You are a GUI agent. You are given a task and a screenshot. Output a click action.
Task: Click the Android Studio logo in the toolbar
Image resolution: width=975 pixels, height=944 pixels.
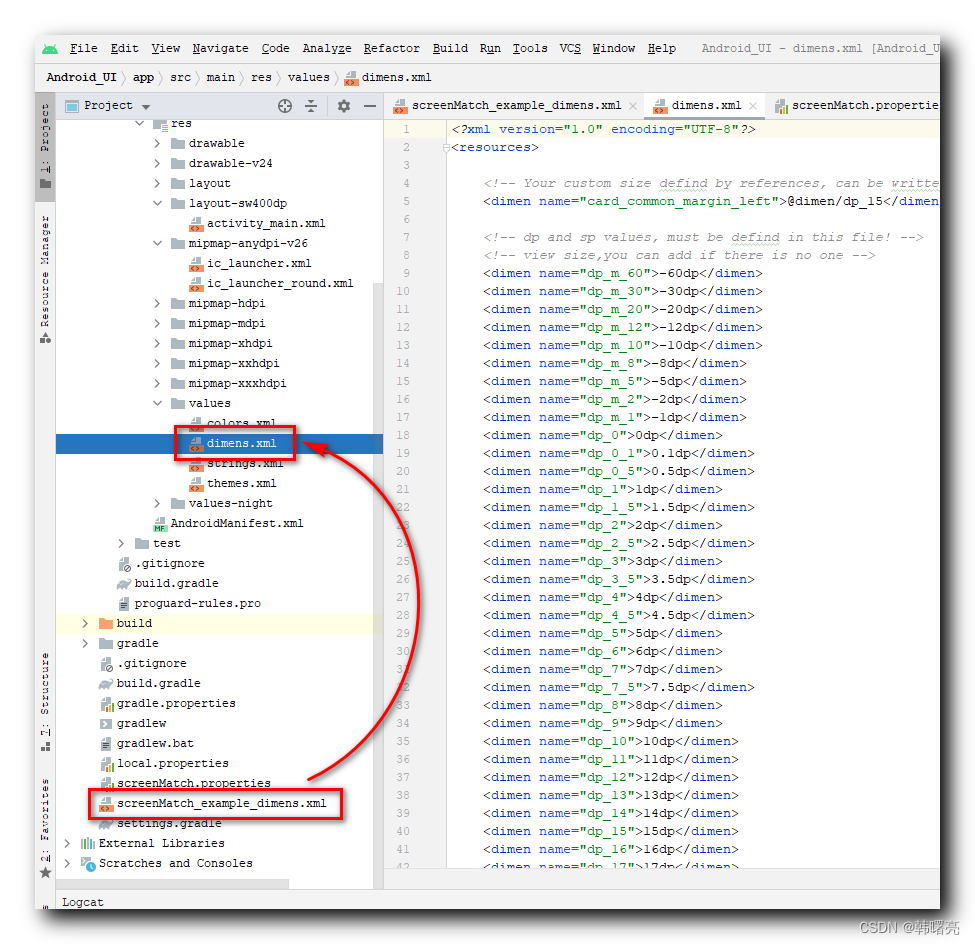tap(50, 47)
